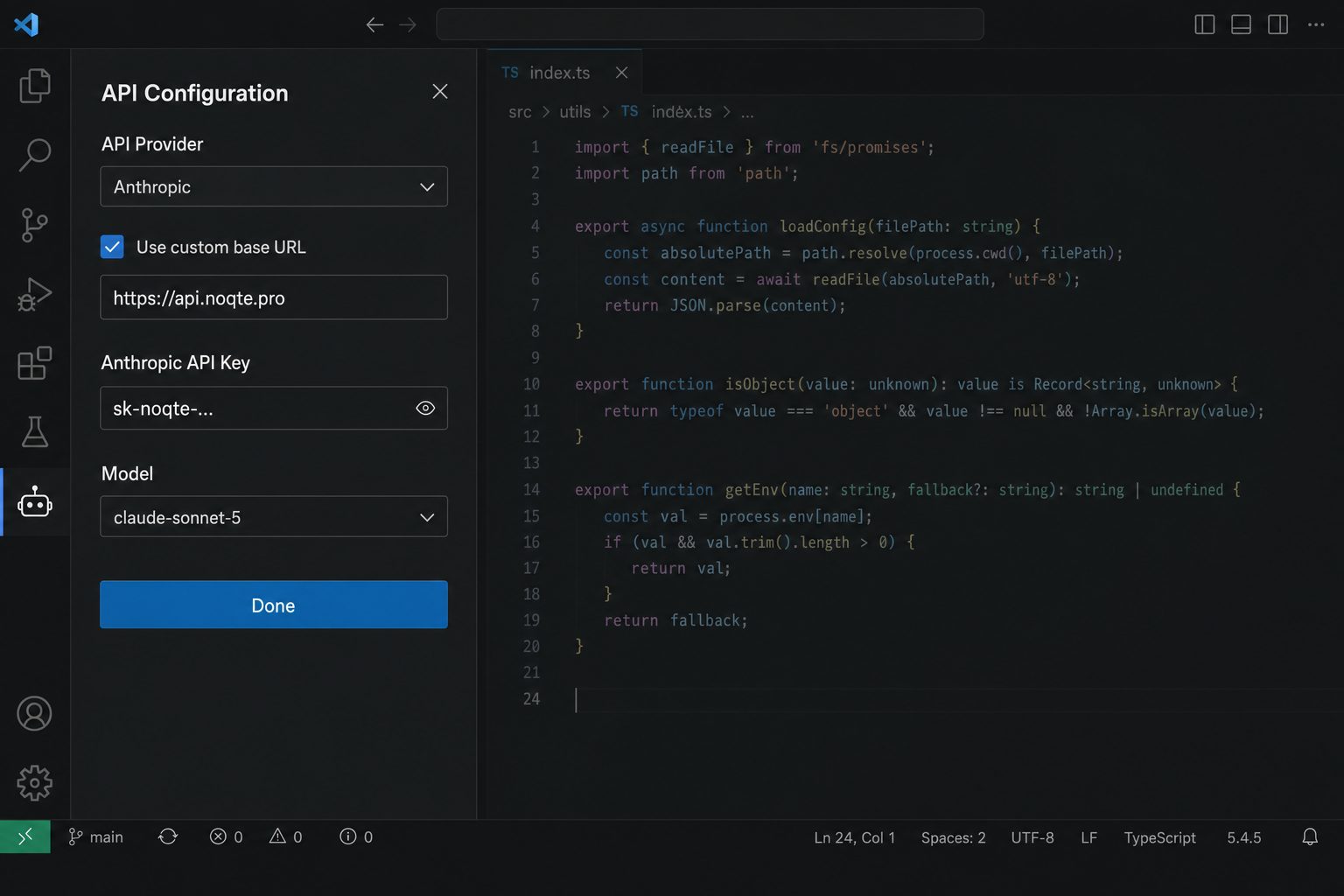Click the VS Code logo icon
This screenshot has width=1344, height=896.
tap(26, 24)
